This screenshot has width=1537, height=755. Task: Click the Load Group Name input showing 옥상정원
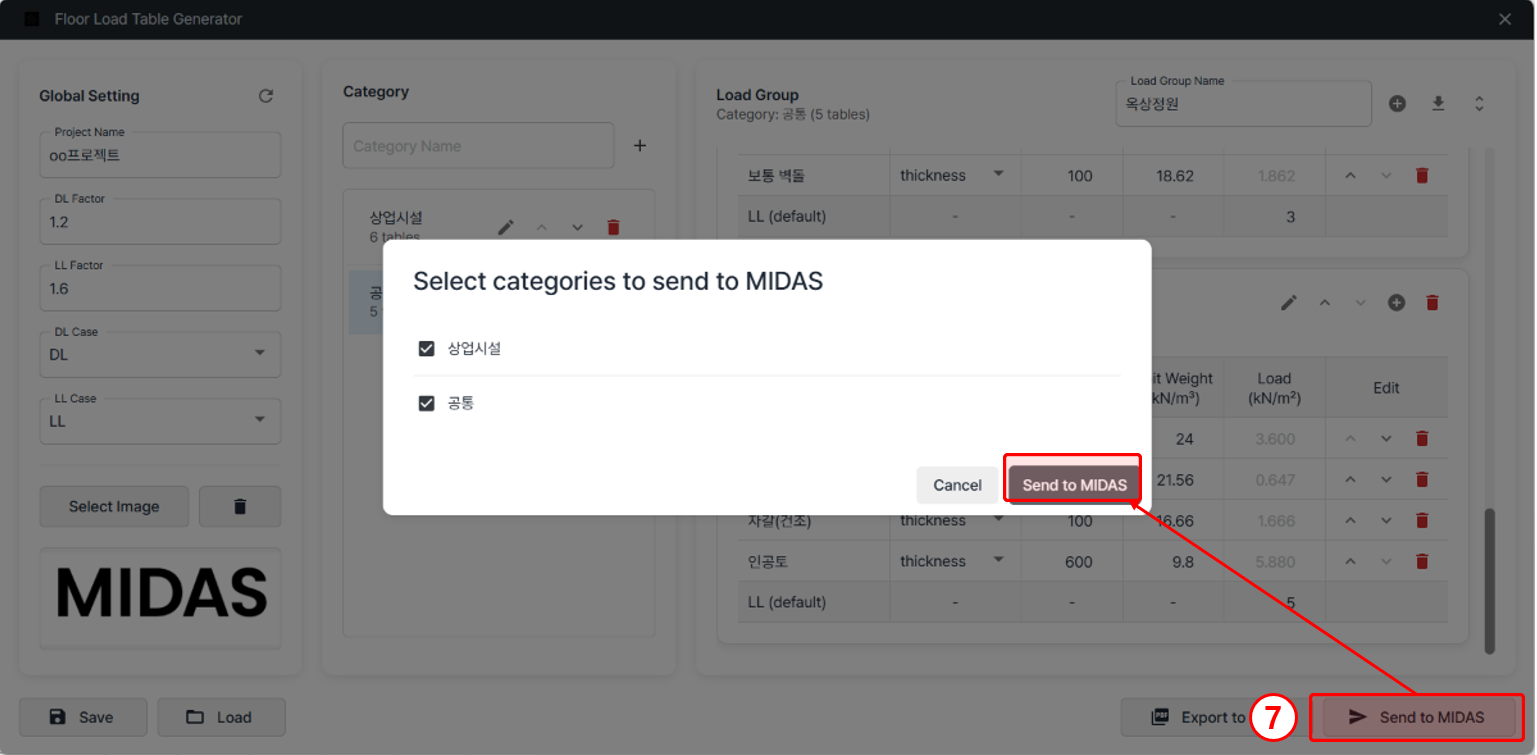tap(1243, 103)
